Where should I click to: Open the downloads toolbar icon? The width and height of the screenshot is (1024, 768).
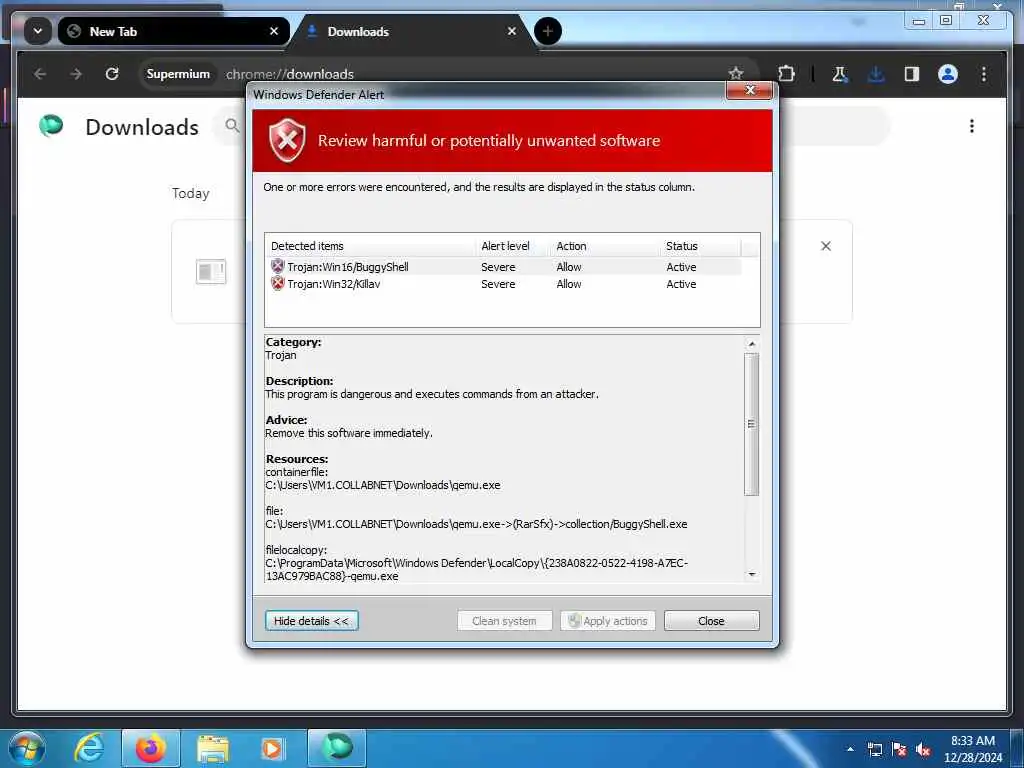(876, 74)
